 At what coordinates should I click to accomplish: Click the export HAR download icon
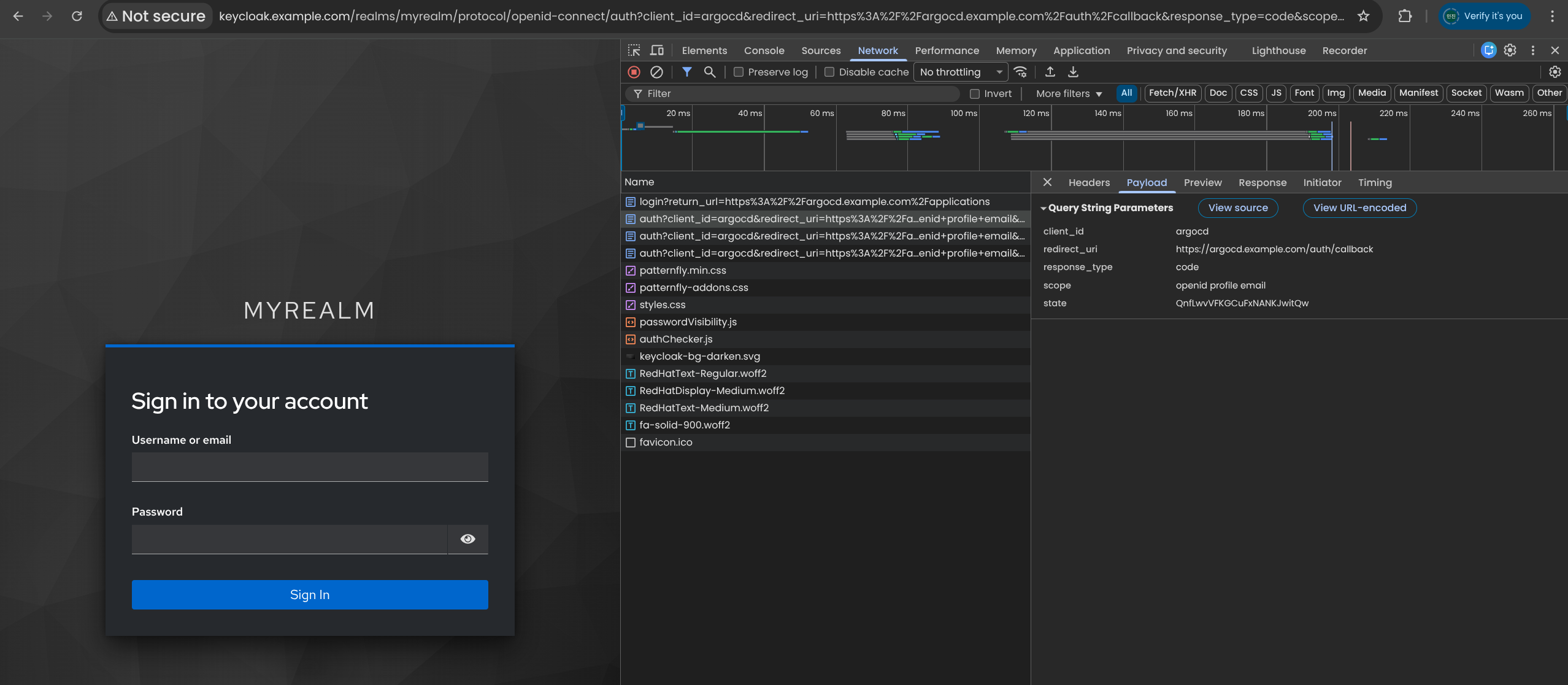click(1073, 72)
